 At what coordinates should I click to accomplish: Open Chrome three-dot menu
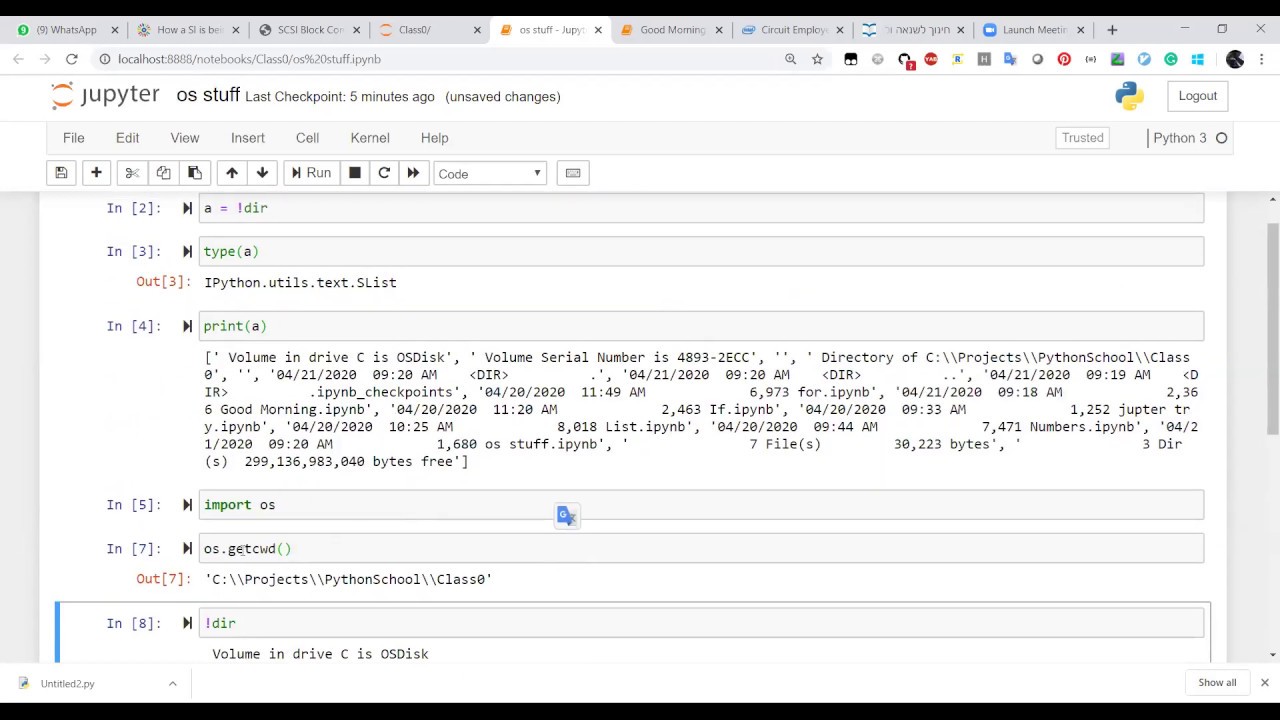pos(1262,59)
